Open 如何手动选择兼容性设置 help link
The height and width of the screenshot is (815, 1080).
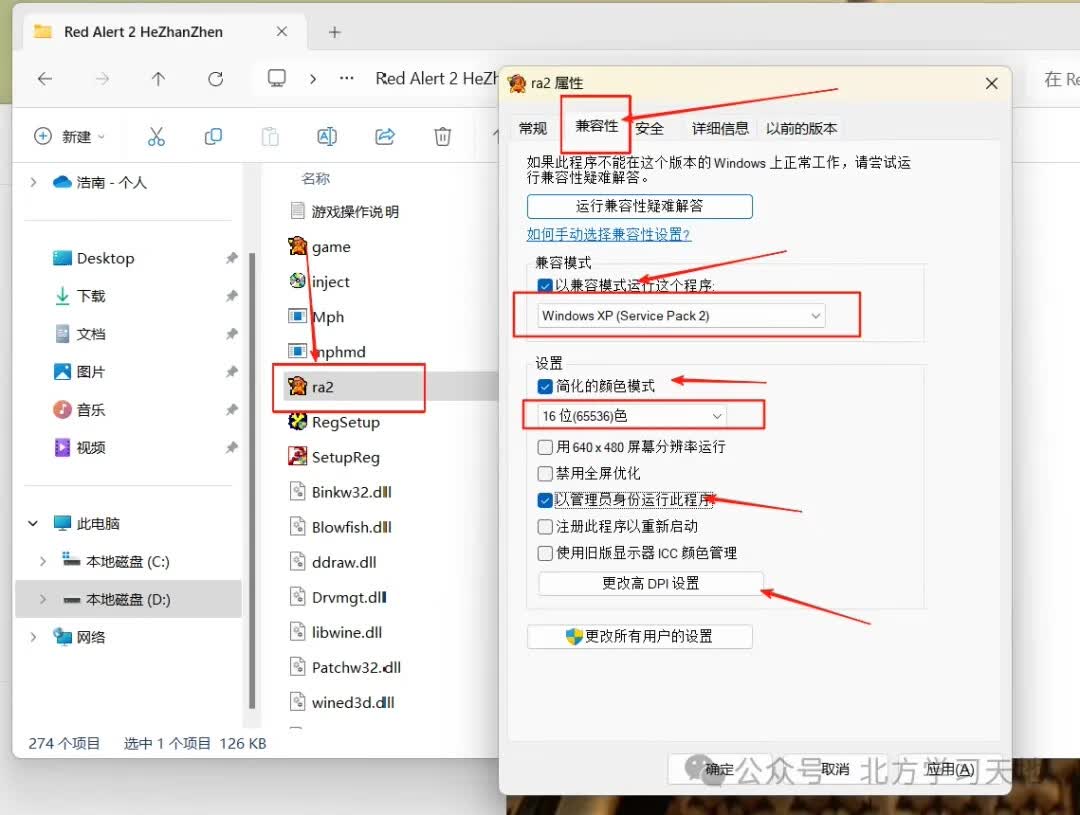608,234
